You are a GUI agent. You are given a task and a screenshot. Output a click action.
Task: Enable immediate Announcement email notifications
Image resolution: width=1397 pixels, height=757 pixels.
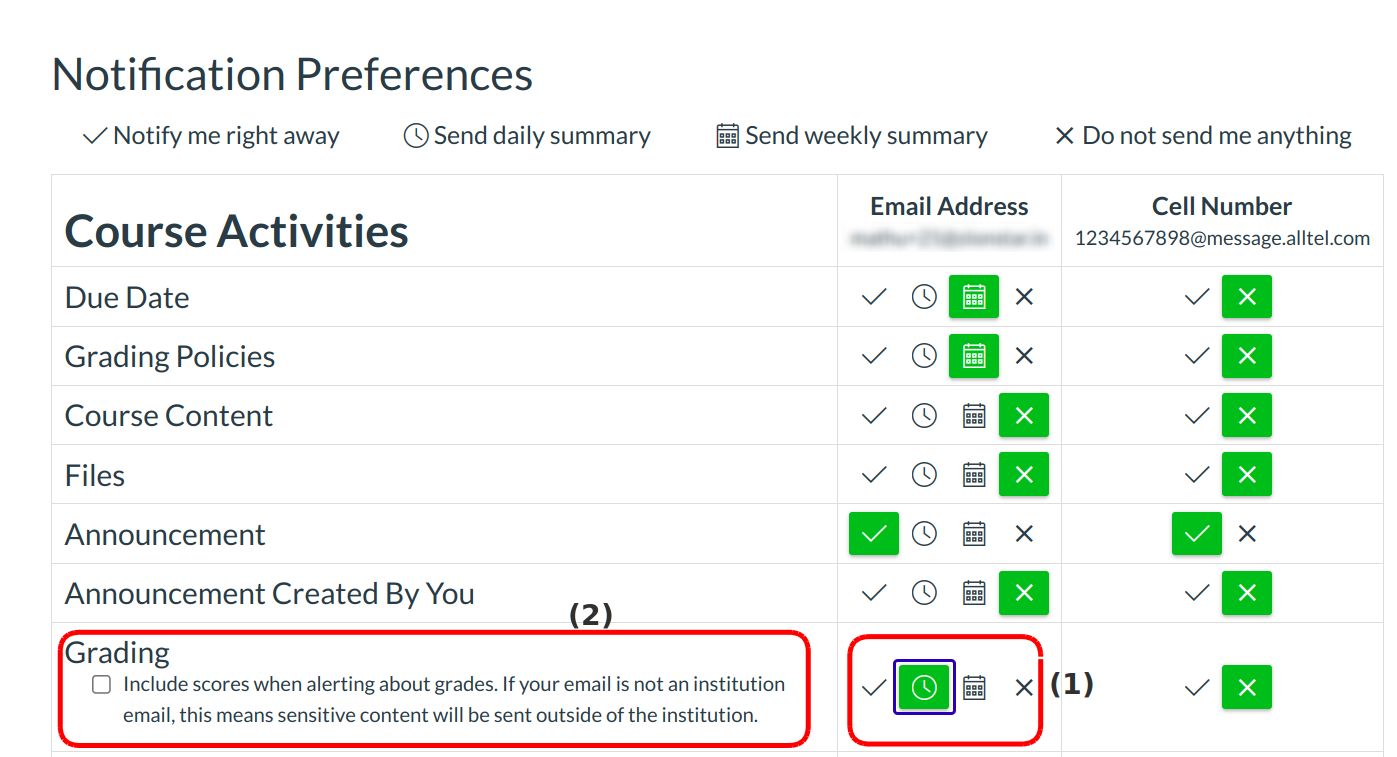coord(873,533)
